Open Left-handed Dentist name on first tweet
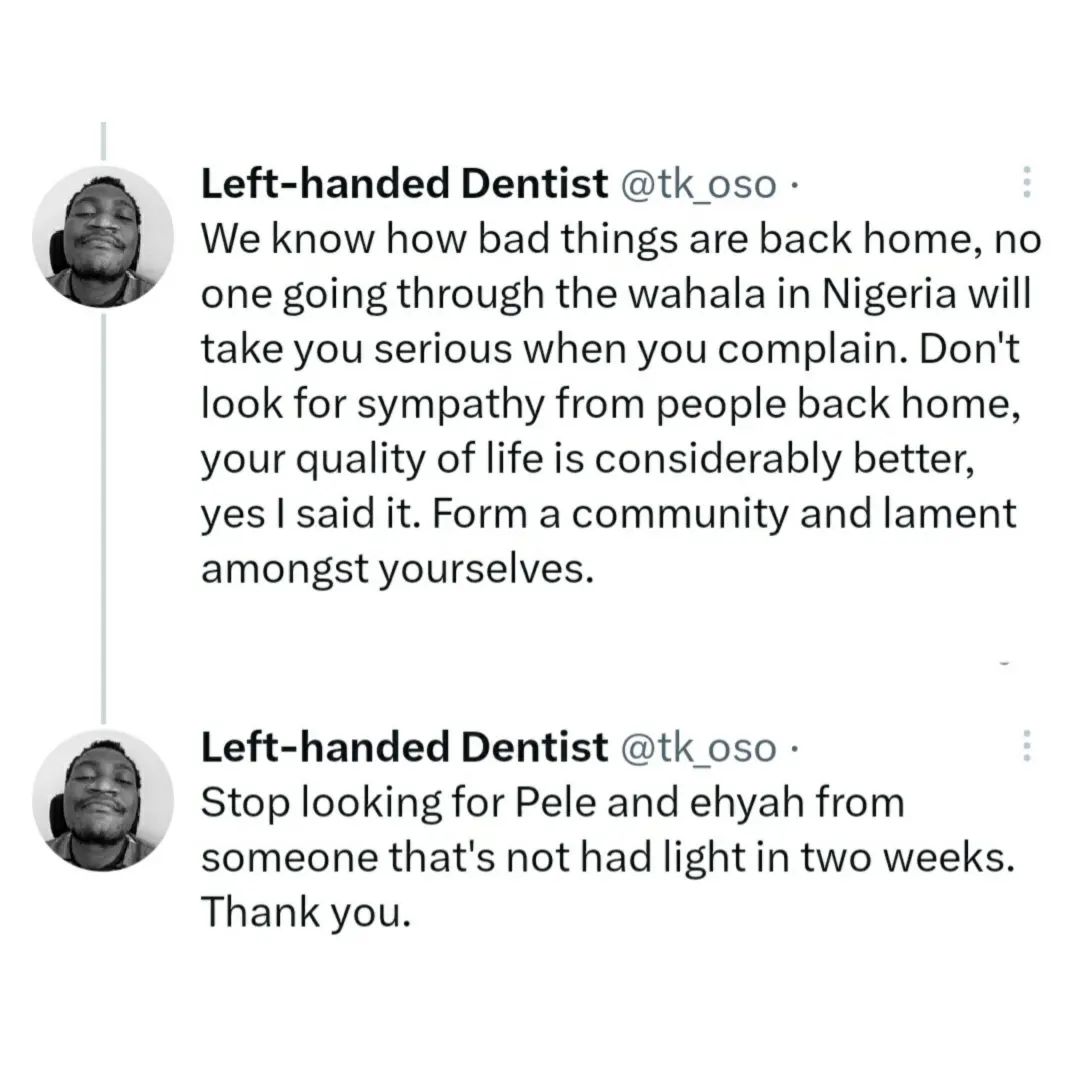The image size is (1080, 1080). (404, 184)
